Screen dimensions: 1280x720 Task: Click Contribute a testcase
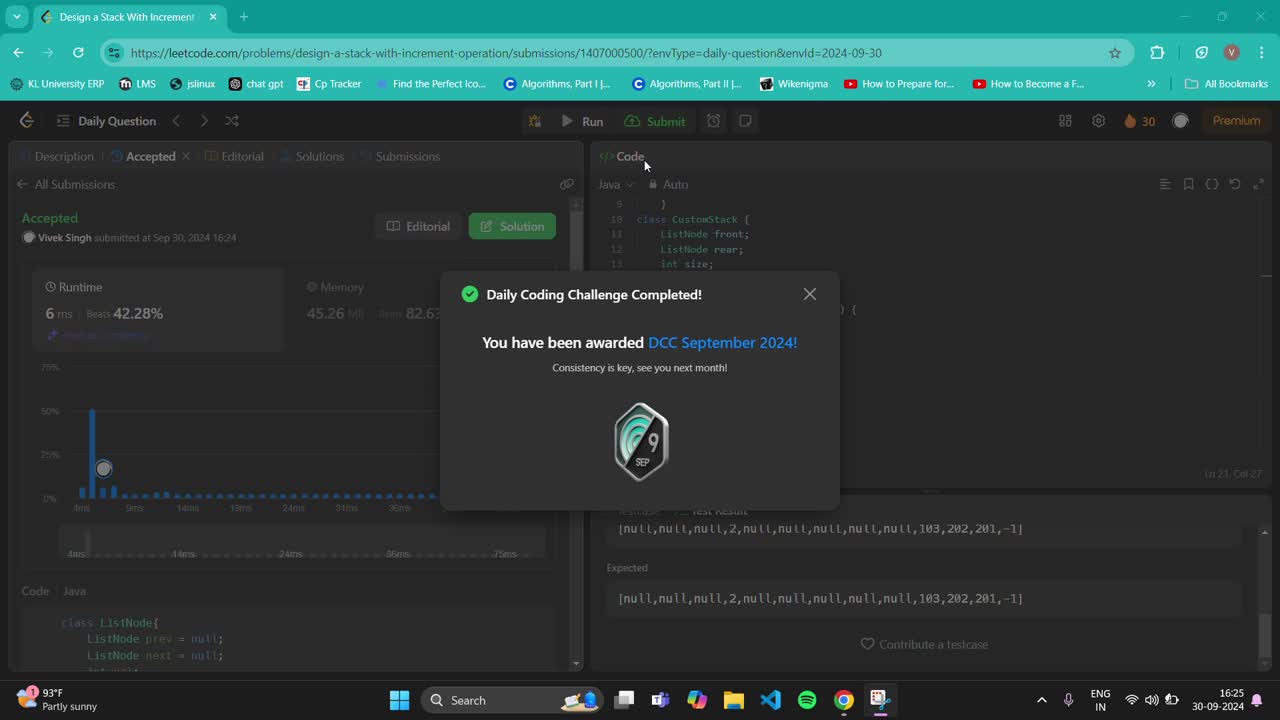click(x=924, y=644)
